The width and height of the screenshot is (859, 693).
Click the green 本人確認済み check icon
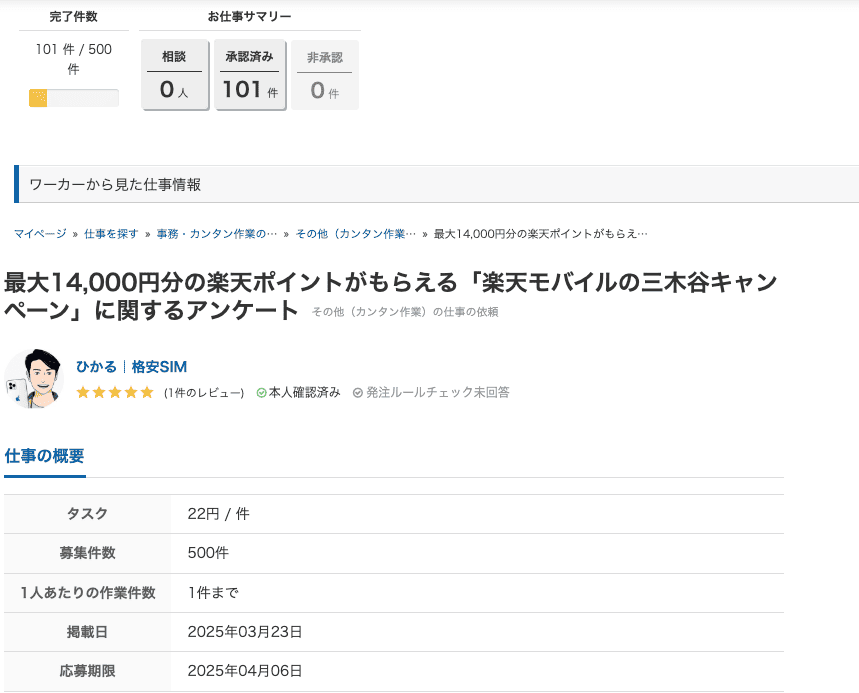[x=261, y=393]
